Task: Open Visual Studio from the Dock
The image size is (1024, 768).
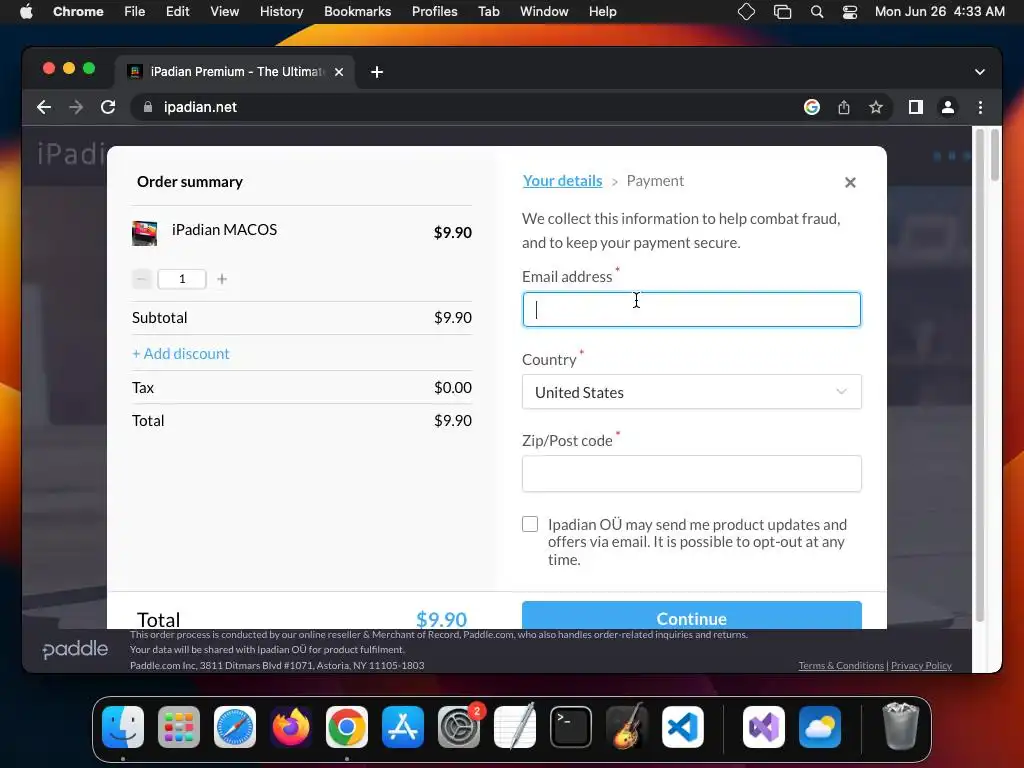Action: coord(763,727)
